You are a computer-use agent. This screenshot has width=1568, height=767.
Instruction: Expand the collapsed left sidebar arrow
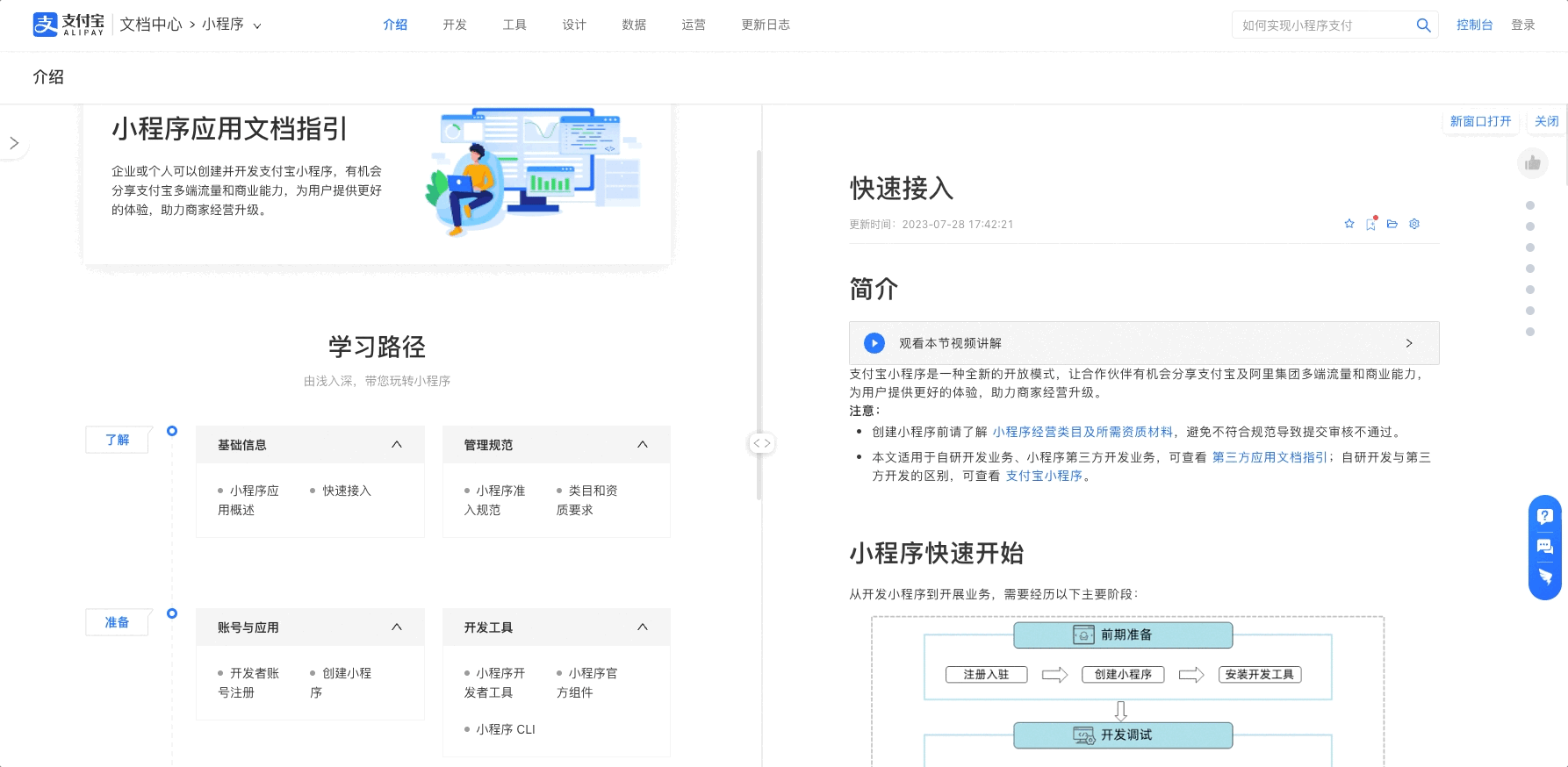tap(14, 143)
